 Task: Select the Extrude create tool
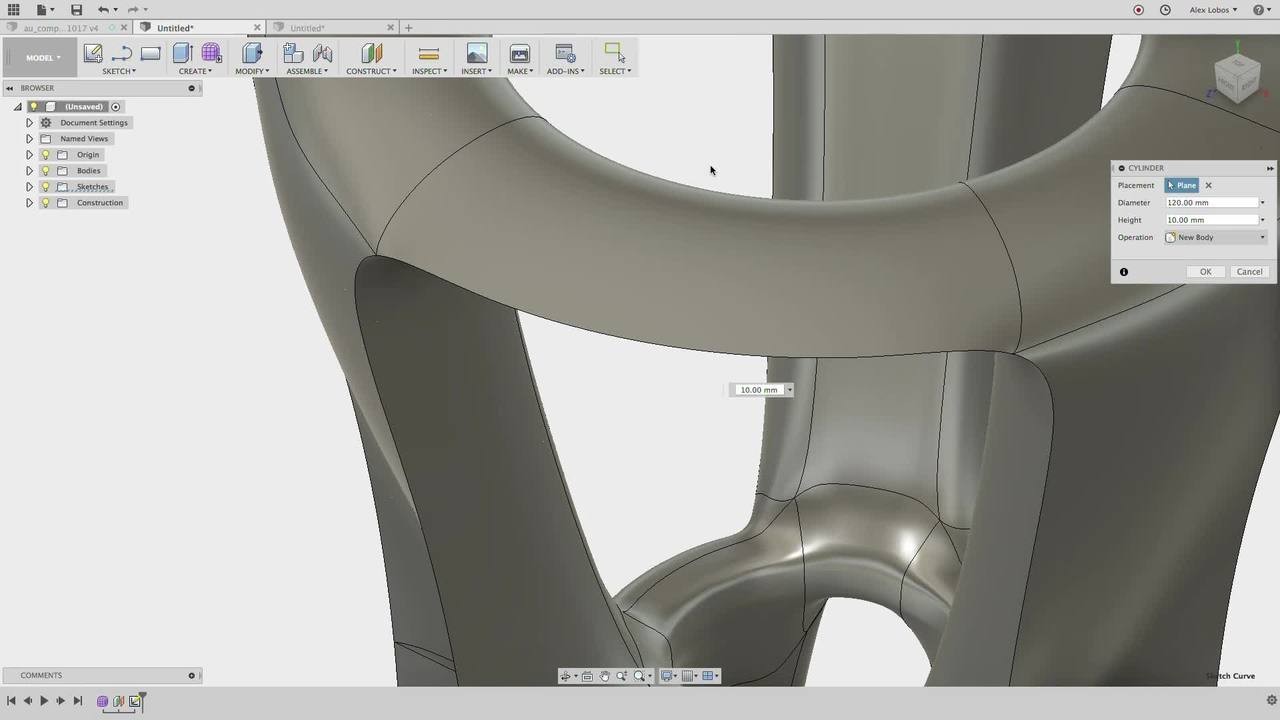point(182,53)
